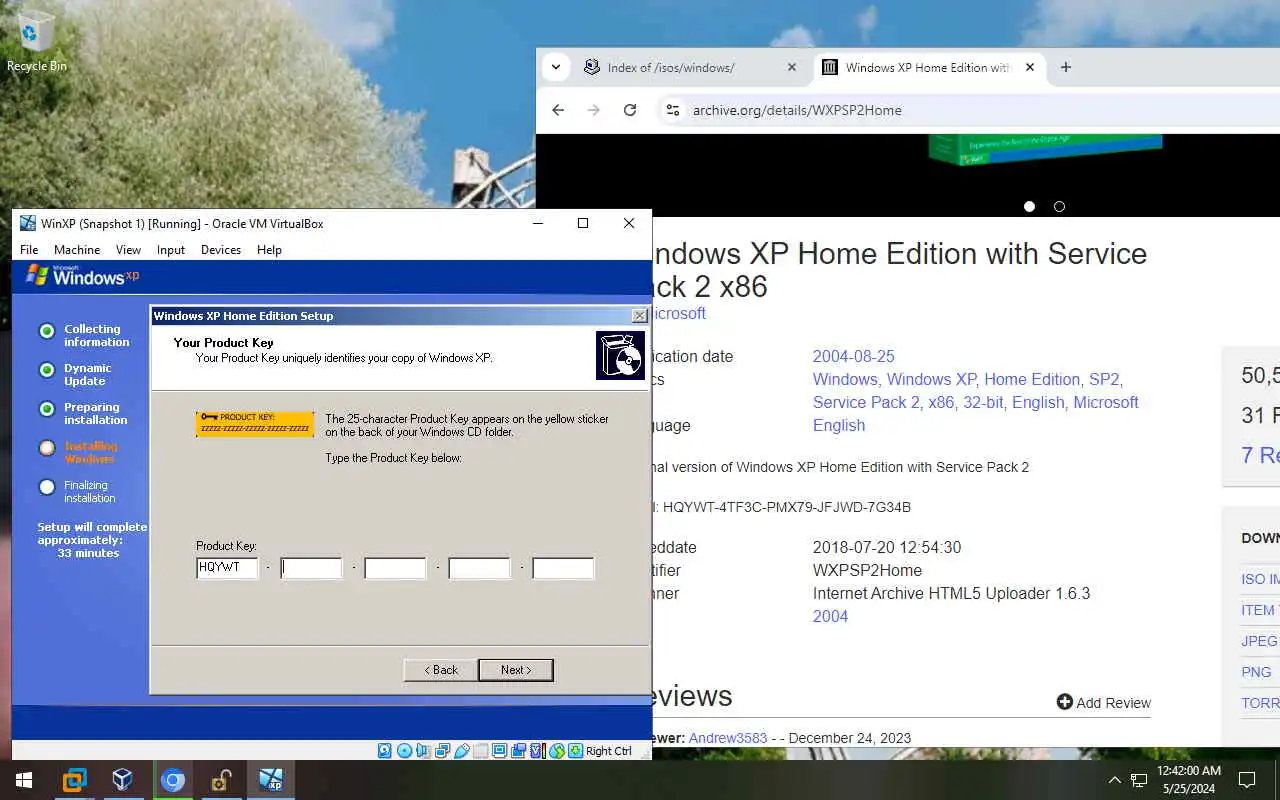
Task: Open VirtualBox View menu
Action: pyautogui.click(x=128, y=250)
